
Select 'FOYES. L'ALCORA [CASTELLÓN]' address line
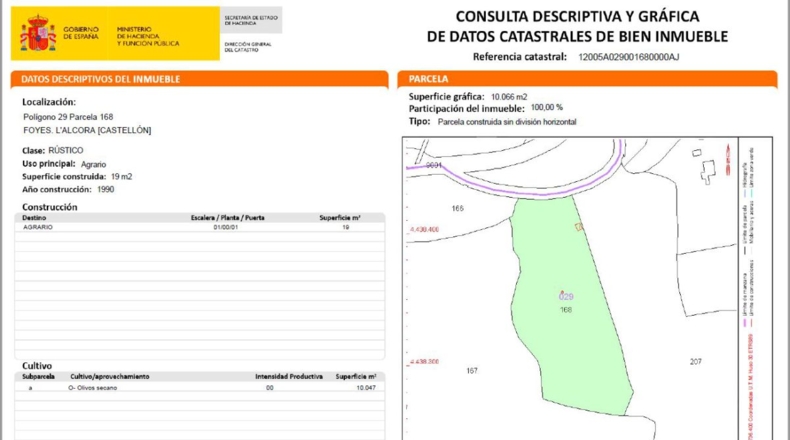click(87, 130)
